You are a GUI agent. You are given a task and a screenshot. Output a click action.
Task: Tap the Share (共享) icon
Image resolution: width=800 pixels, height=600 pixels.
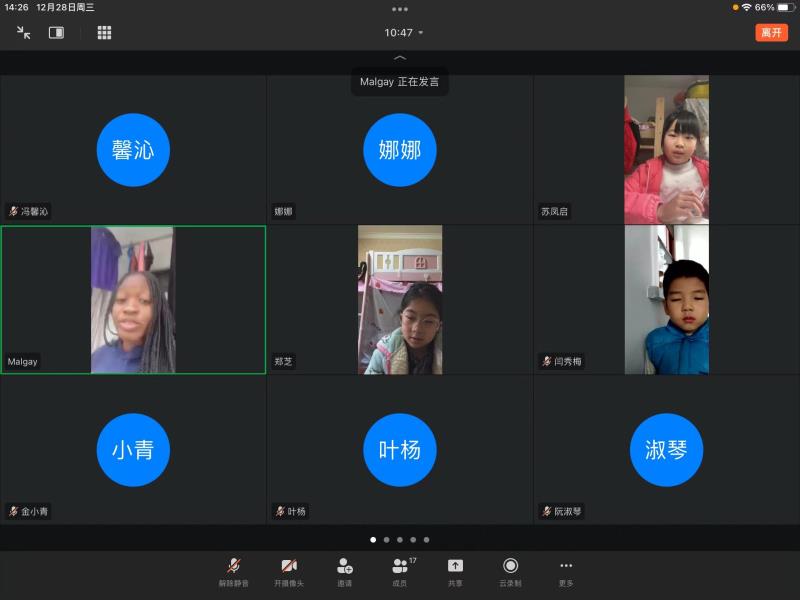click(x=455, y=565)
